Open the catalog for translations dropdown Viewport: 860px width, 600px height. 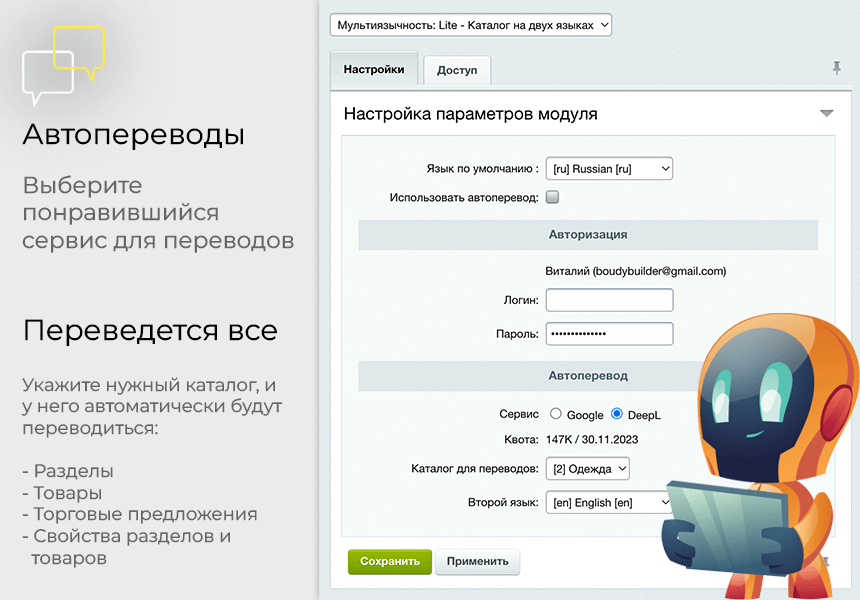587,469
